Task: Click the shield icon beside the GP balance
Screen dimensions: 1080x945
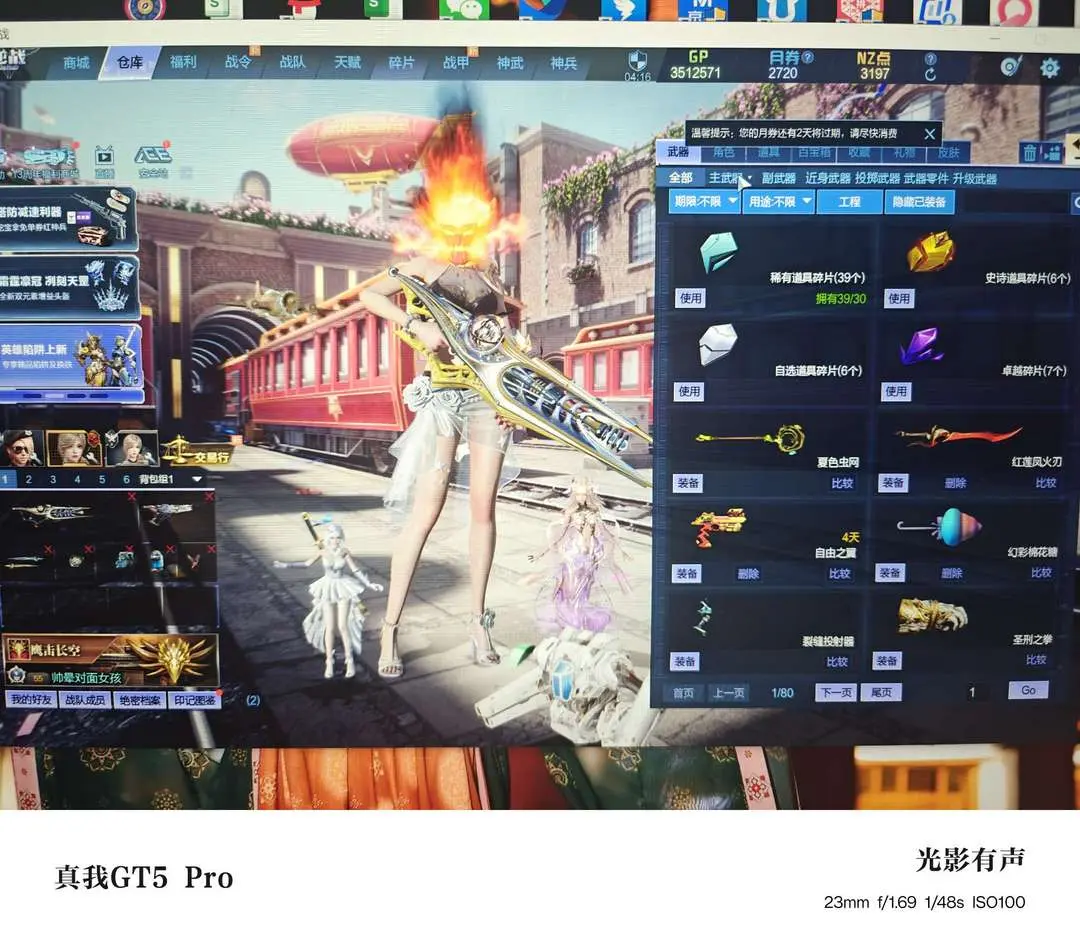Action: [x=638, y=61]
